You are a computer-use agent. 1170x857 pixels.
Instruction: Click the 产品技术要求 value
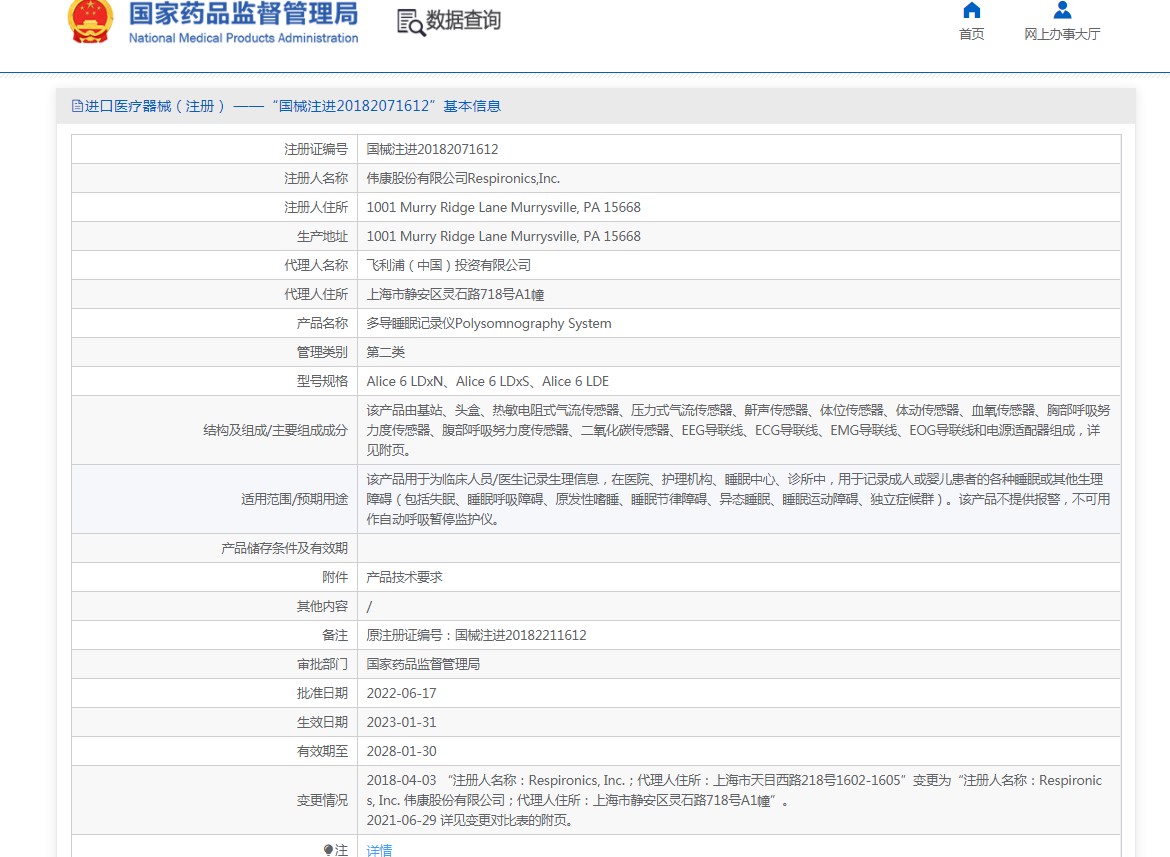404,577
